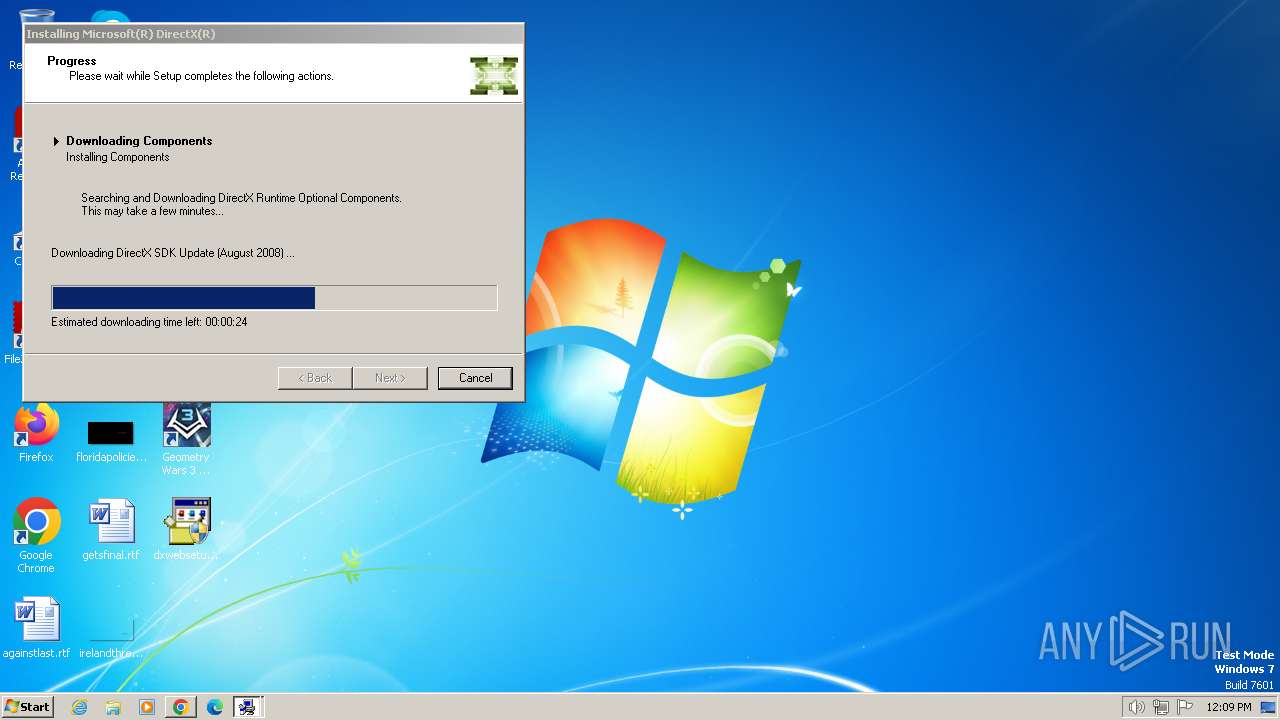Image resolution: width=1280 pixels, height=720 pixels.
Task: Open the Start menu
Action: (x=28, y=707)
